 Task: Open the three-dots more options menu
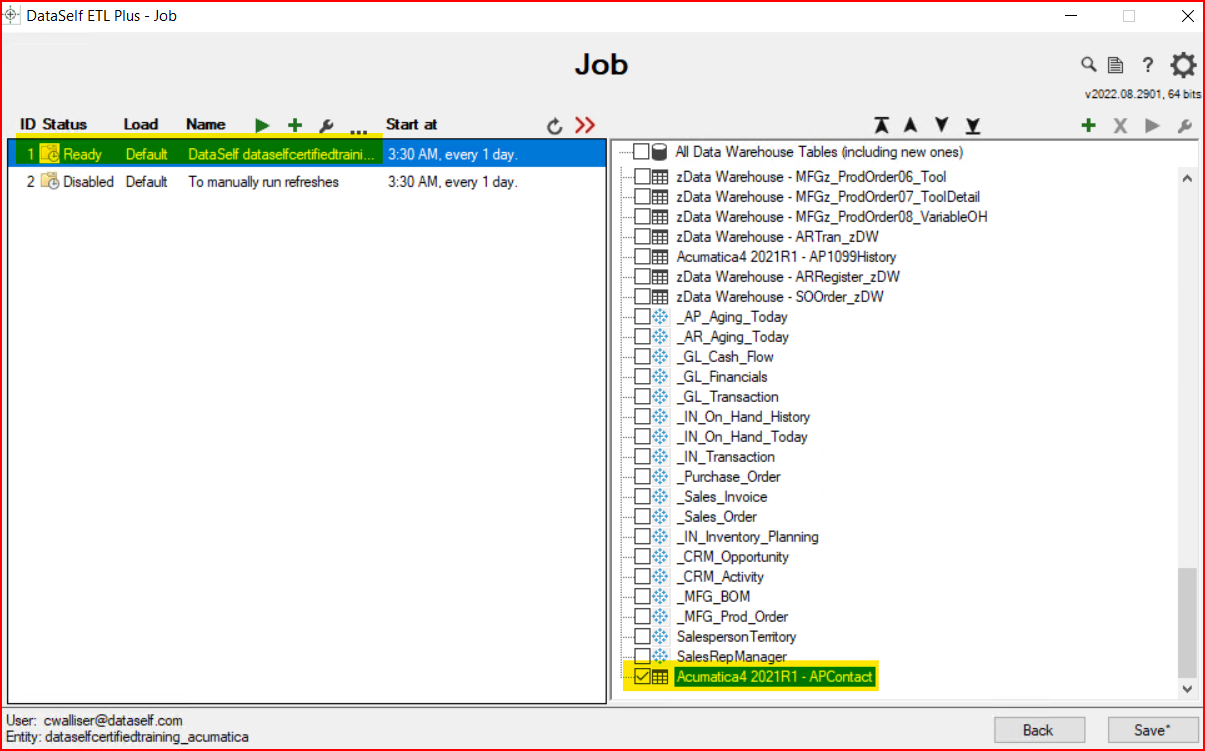[358, 129]
